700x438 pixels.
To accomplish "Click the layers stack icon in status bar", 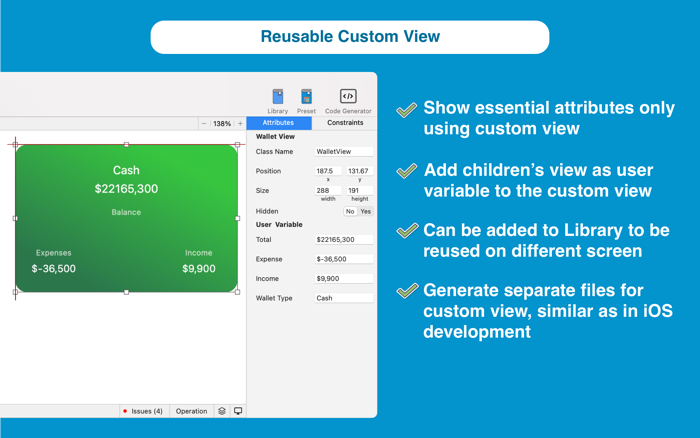I will coord(222,411).
